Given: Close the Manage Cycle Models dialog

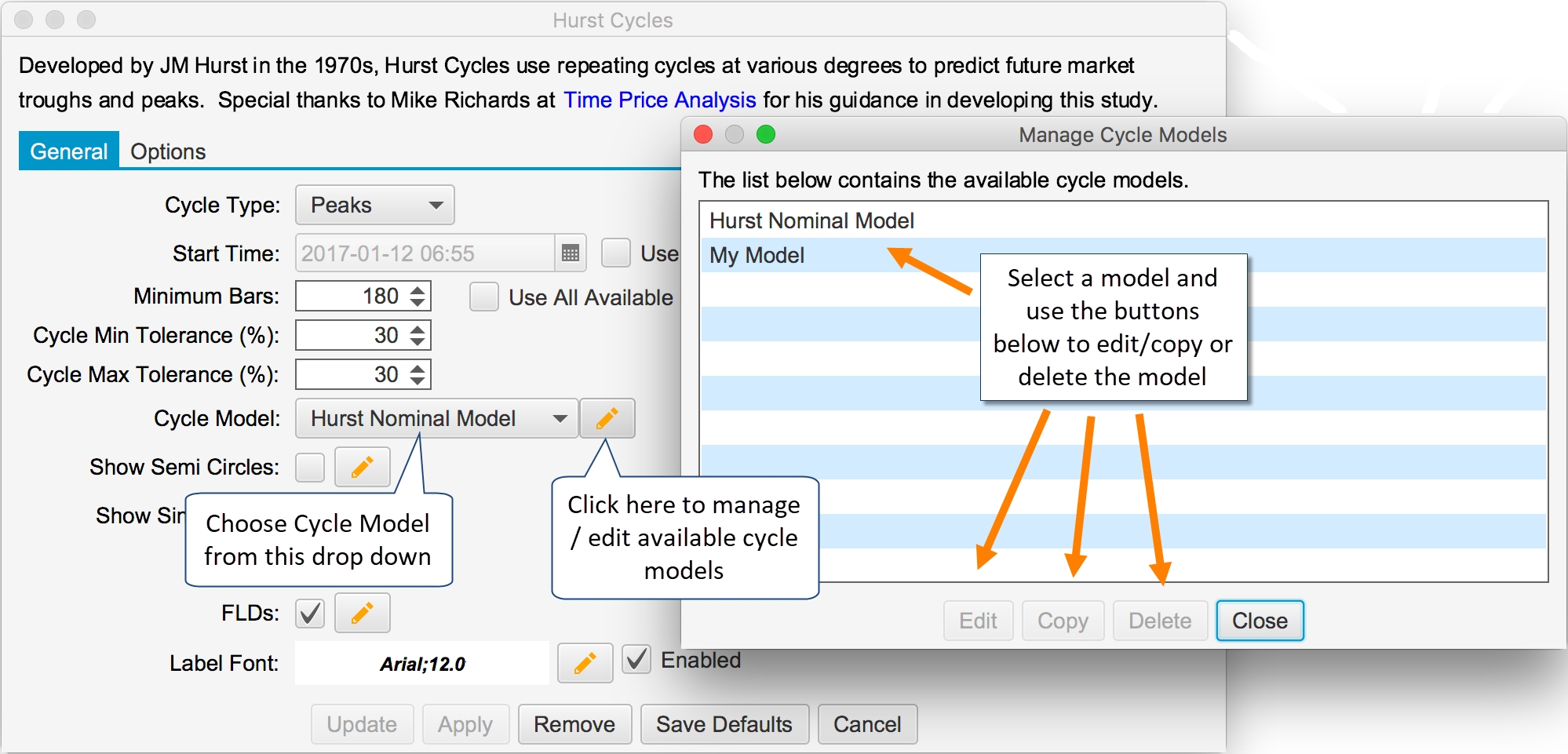Looking at the screenshot, I should (1260, 621).
